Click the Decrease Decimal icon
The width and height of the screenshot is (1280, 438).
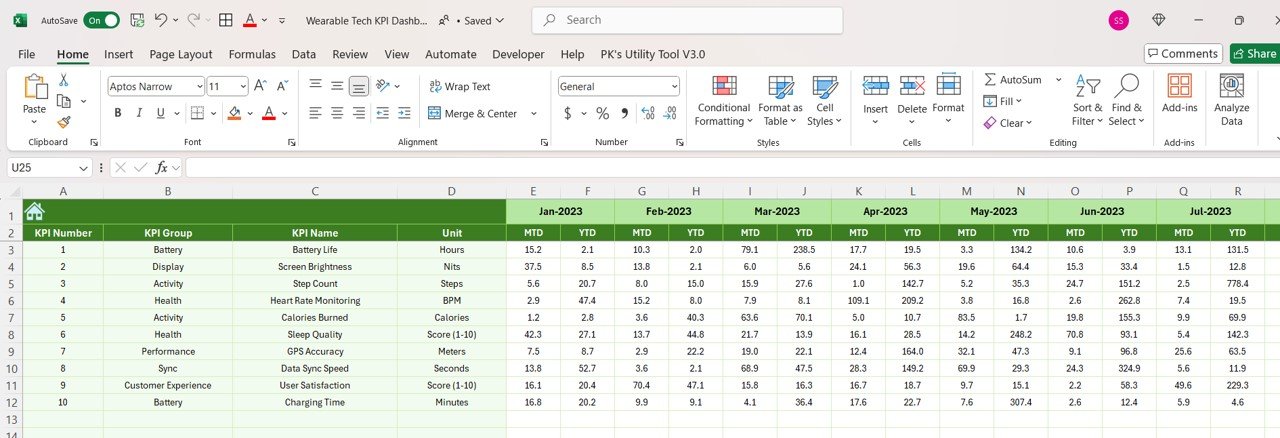click(669, 113)
